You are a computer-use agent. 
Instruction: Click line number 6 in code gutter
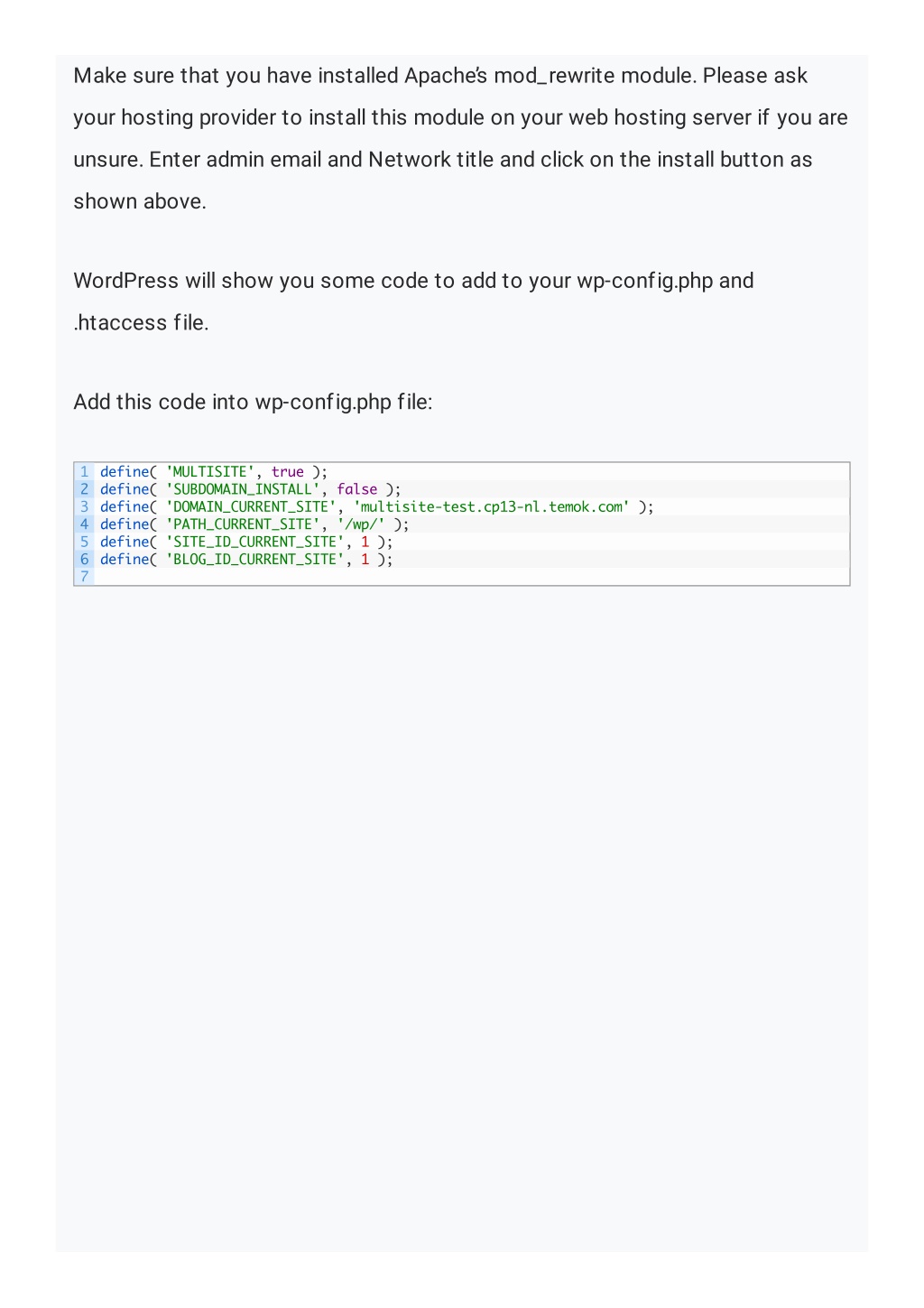[x=84, y=560]
